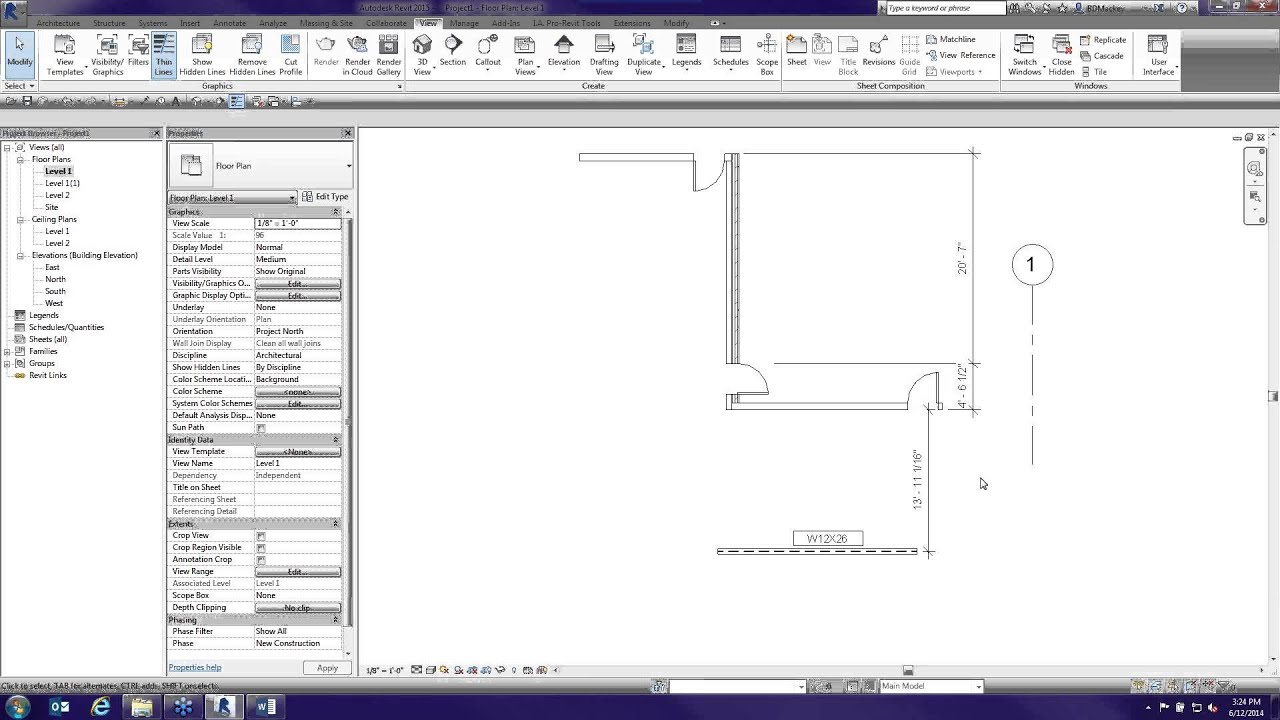The width and height of the screenshot is (1280, 720).
Task: Click Remove Hidden Lines tool
Action: (x=252, y=54)
